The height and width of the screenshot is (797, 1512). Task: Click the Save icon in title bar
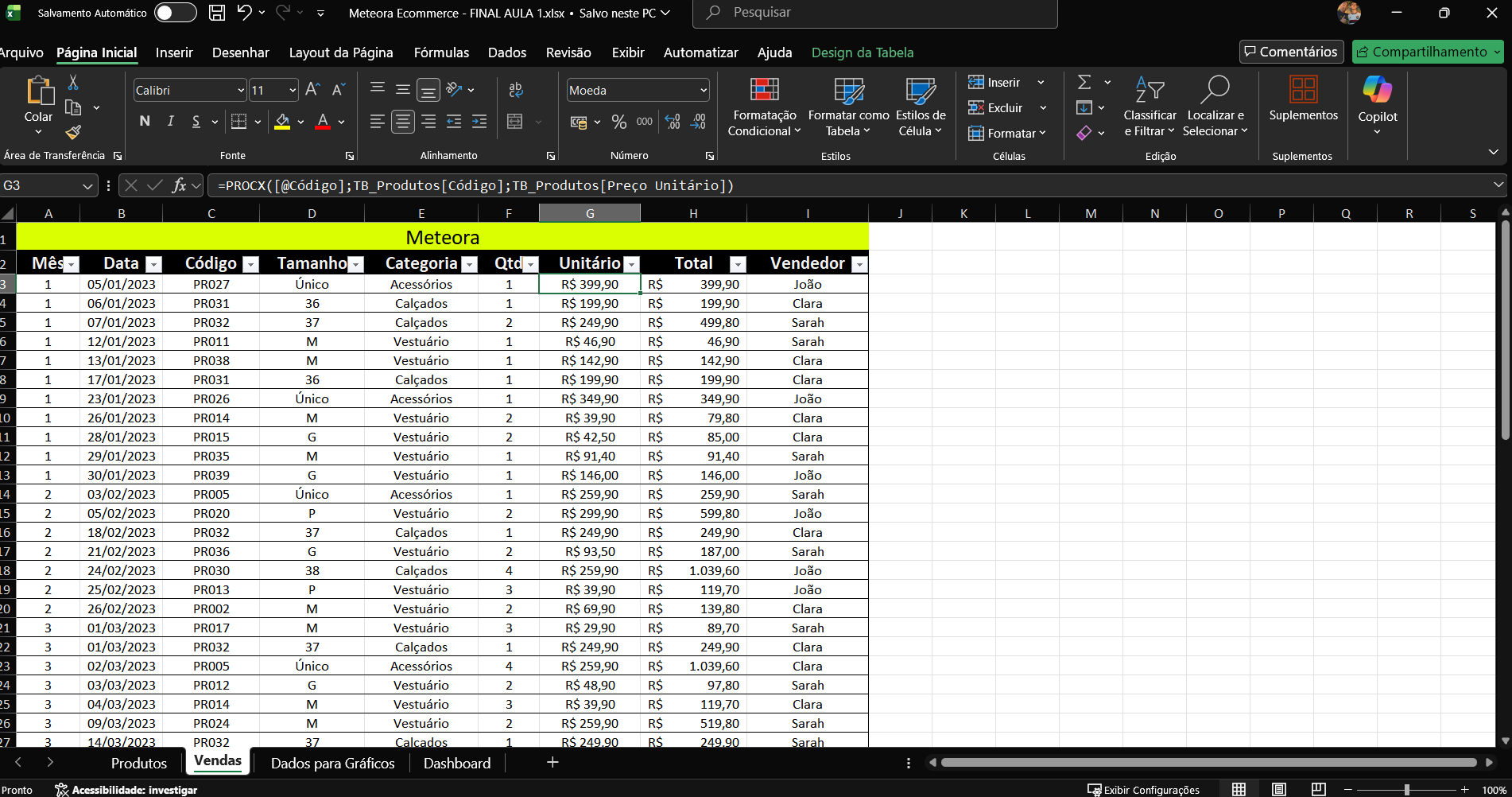[216, 13]
